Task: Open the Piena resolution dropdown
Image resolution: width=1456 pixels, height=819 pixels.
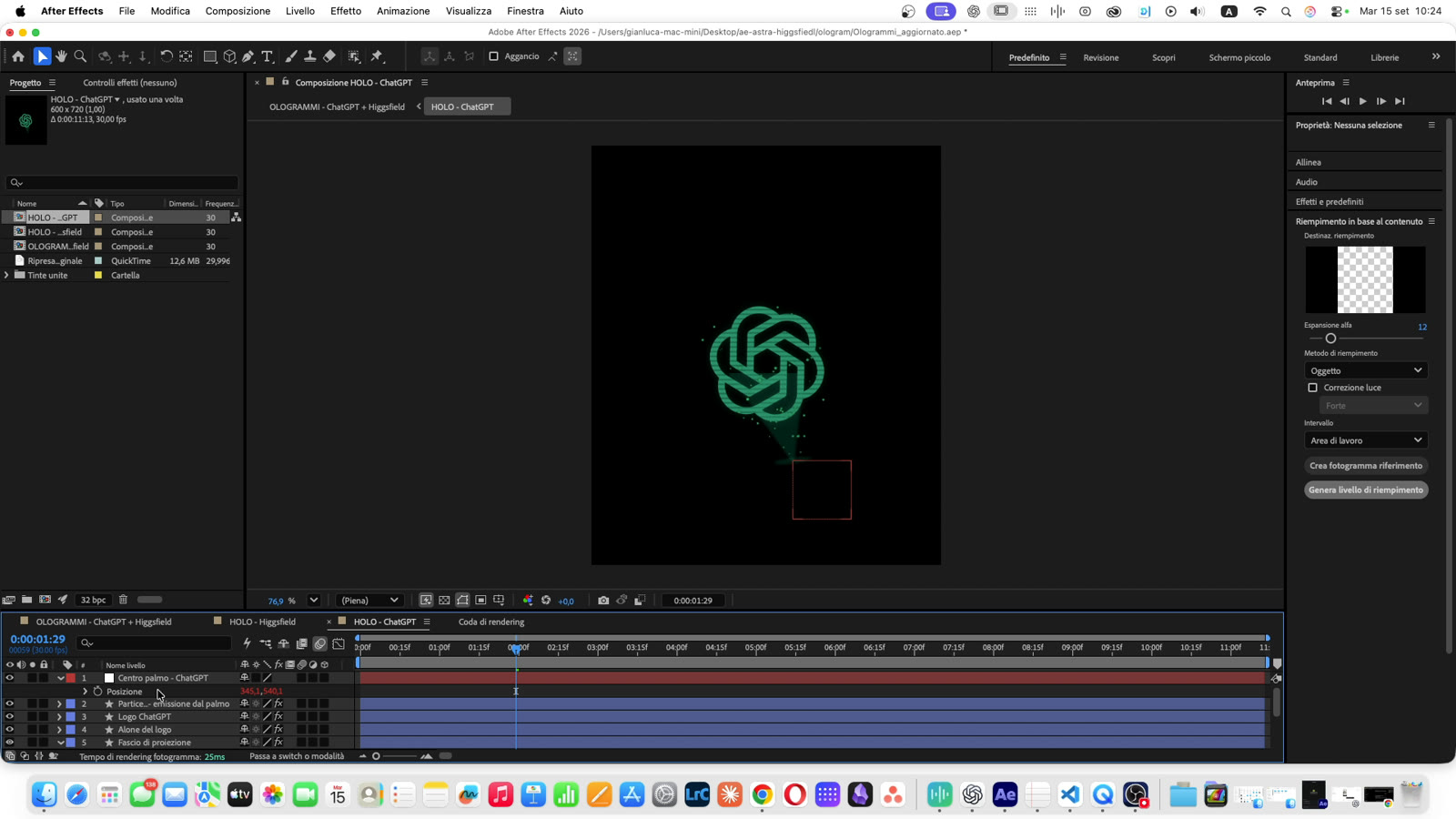Action: point(369,601)
